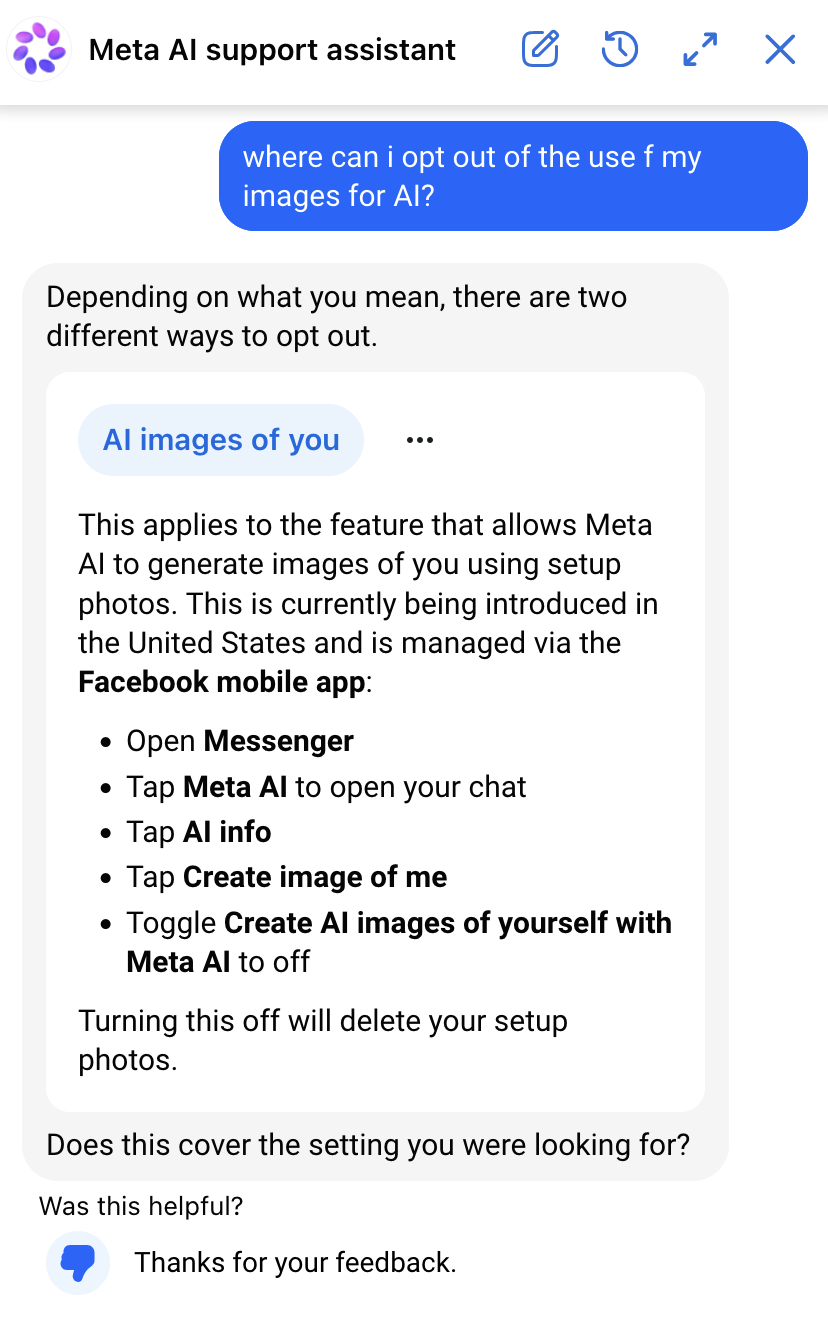
Task: Select the AI images of you tab
Action: coord(221,440)
